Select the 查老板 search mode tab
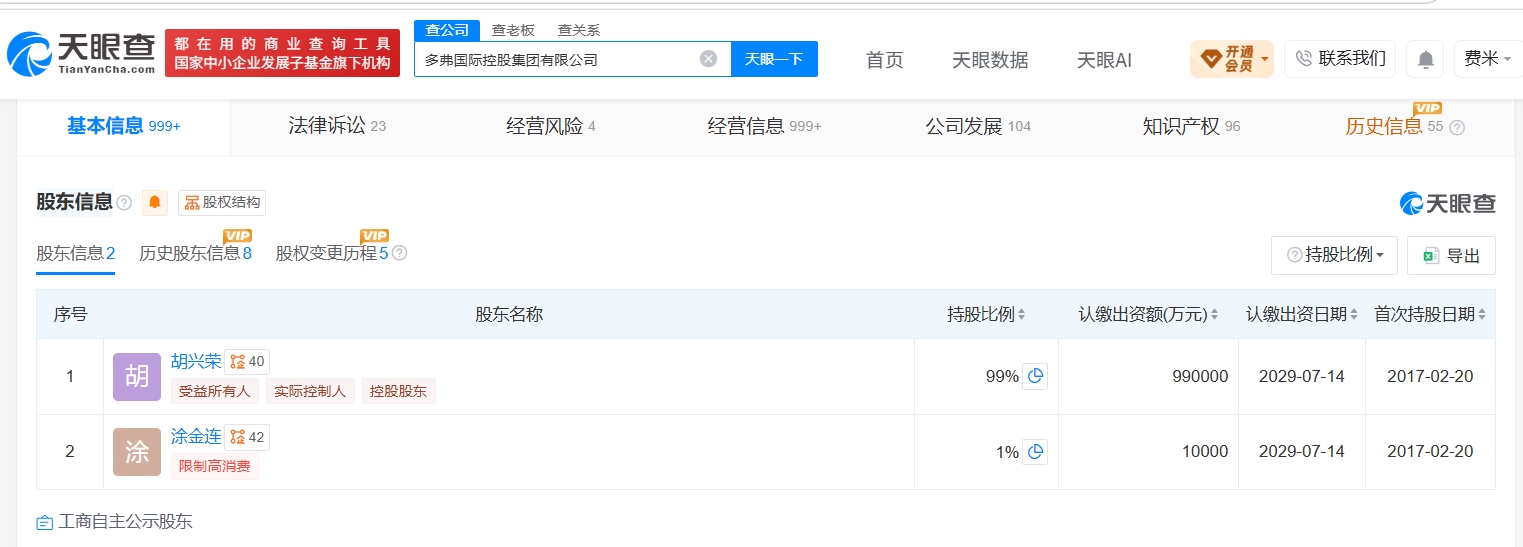1523x547 pixels. 513,30
